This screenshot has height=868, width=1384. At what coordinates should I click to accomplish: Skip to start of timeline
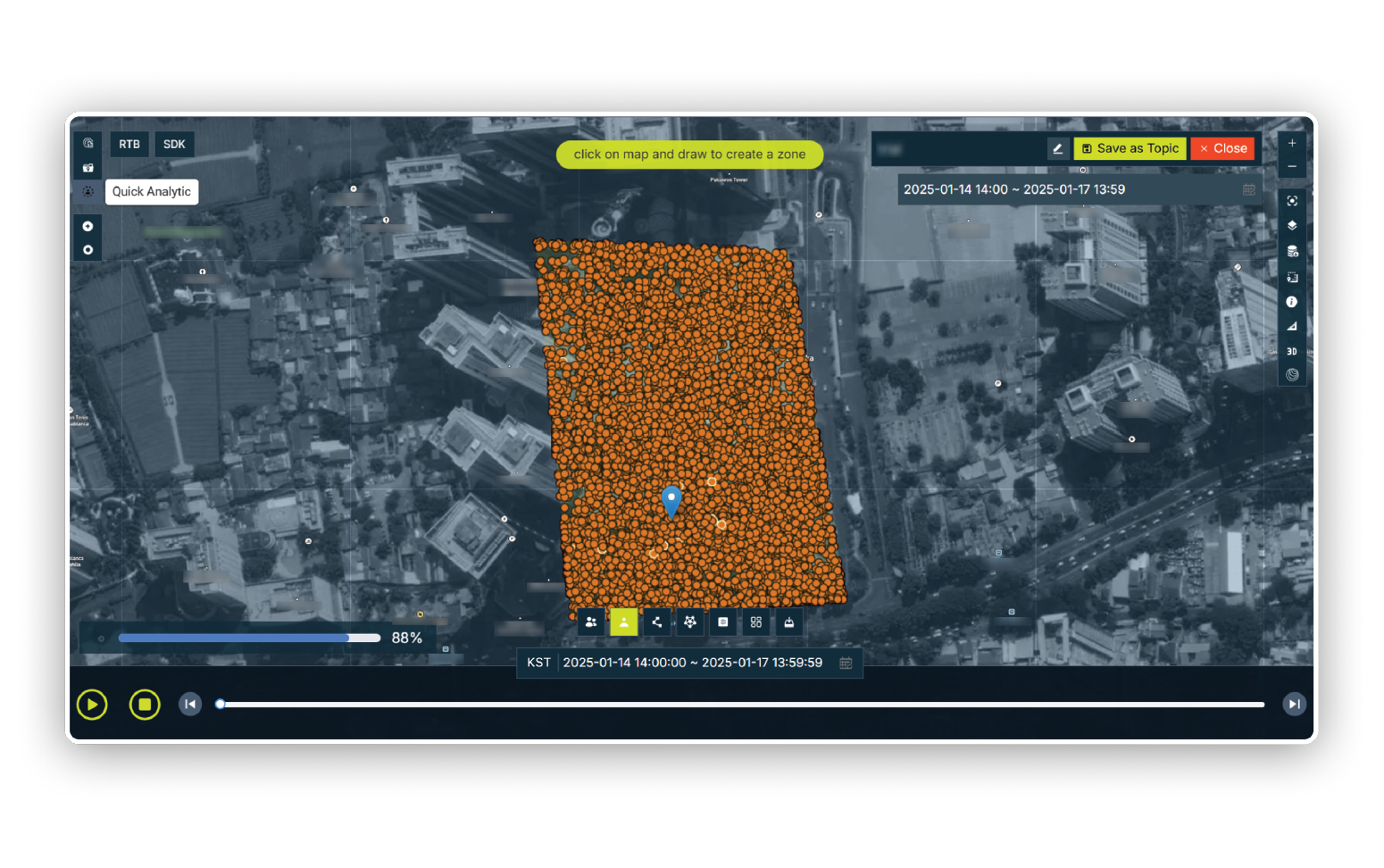(x=190, y=705)
